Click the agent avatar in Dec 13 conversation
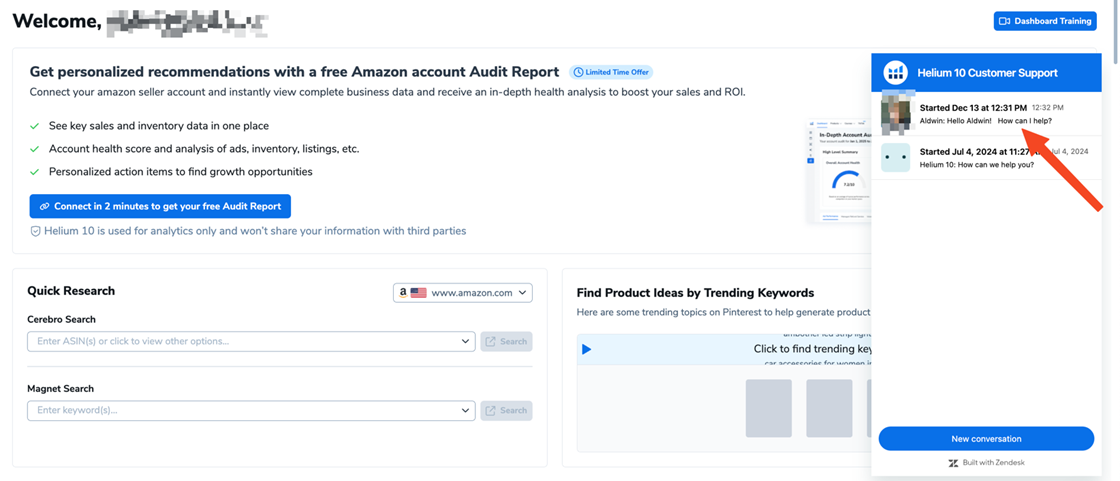 click(x=896, y=113)
